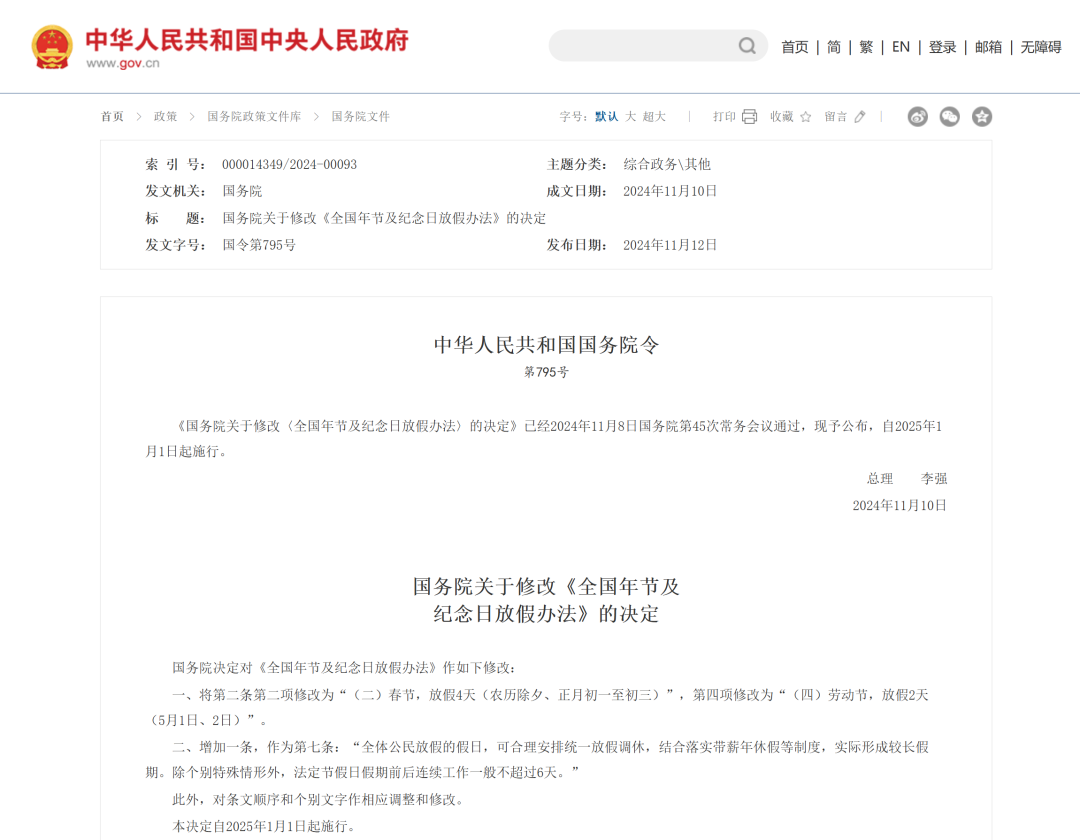Screen dimensions: 1080x840
Task: Switch to the English (EN) version
Action: point(900,46)
